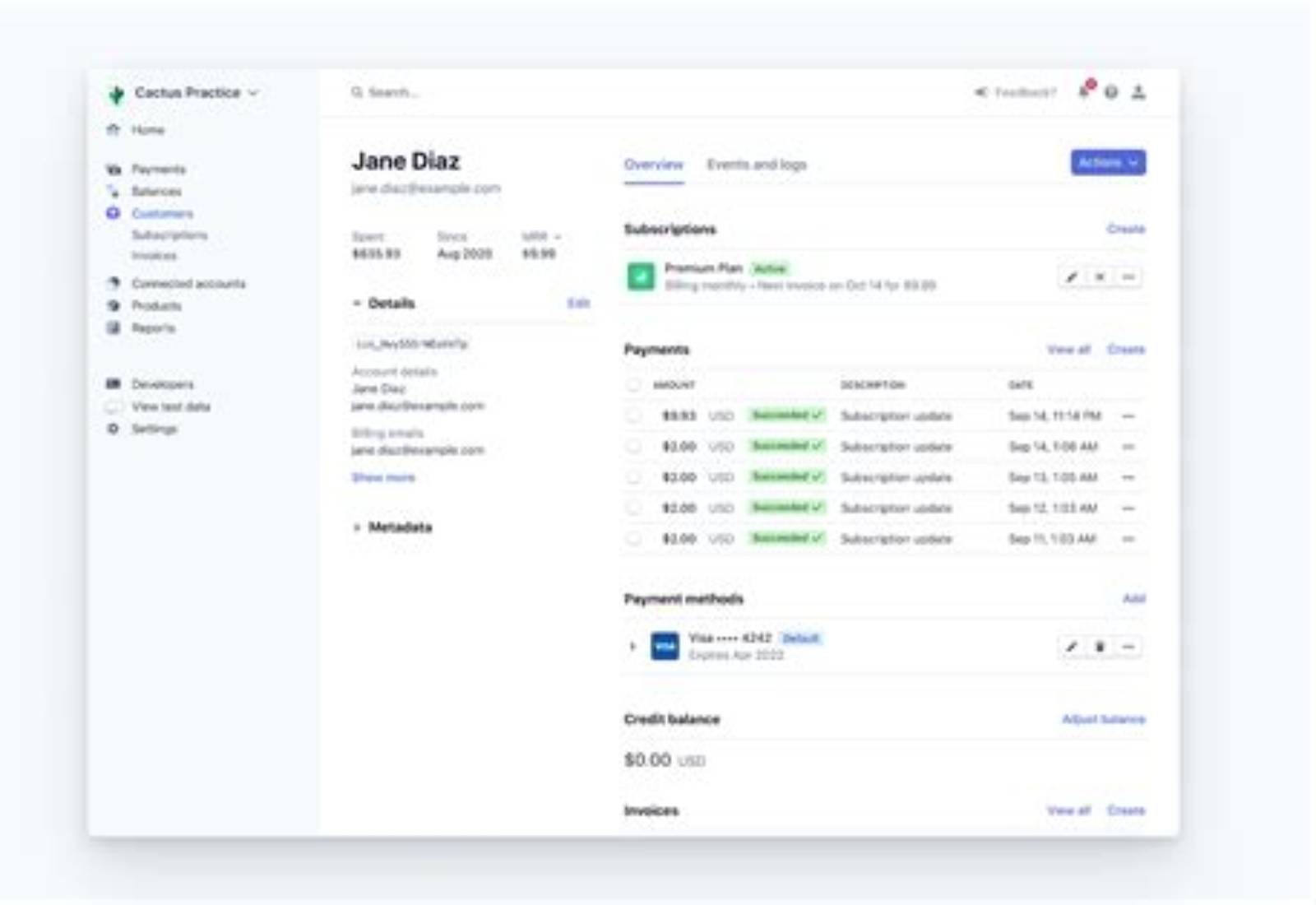This screenshot has height=905, width=1316.
Task: Select the Sep 13 payment checkbox
Action: coord(633,477)
